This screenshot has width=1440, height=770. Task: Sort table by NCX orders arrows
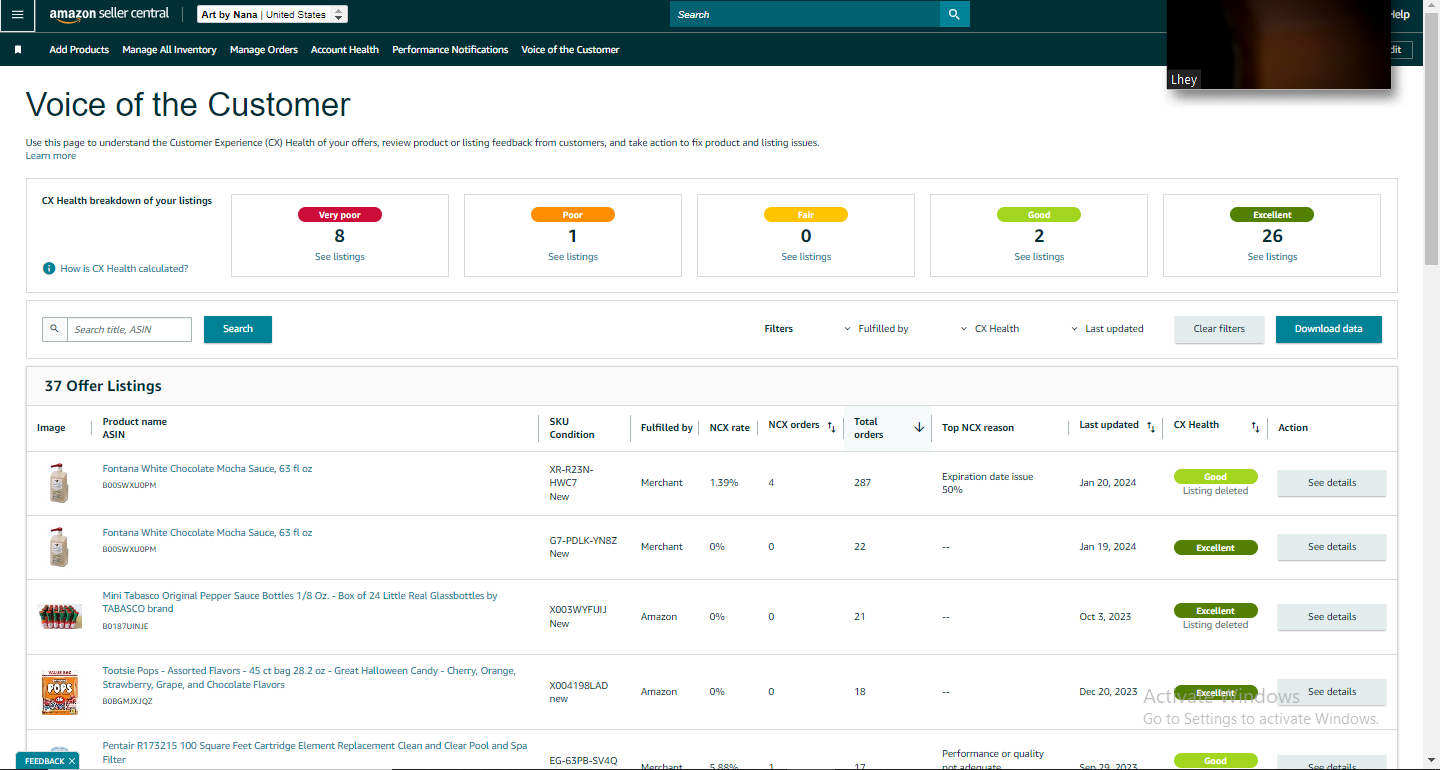tap(831, 427)
